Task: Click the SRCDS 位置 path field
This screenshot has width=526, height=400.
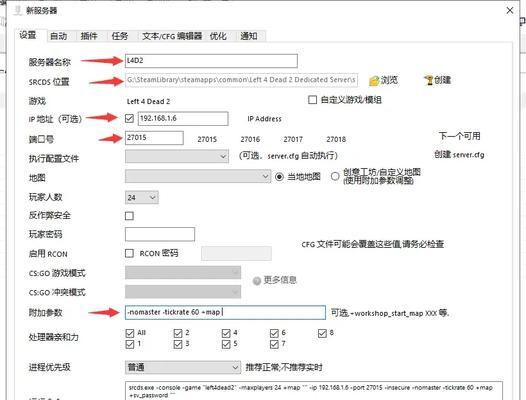Action: pos(241,80)
